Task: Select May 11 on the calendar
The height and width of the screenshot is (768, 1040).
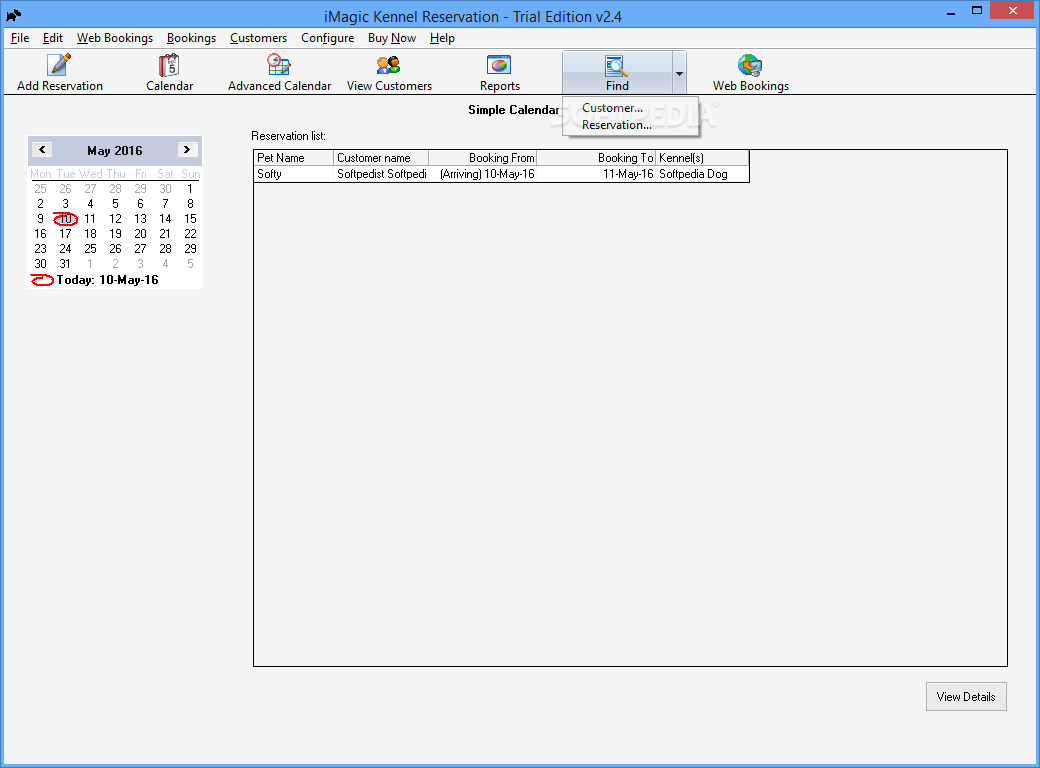Action: tap(90, 219)
